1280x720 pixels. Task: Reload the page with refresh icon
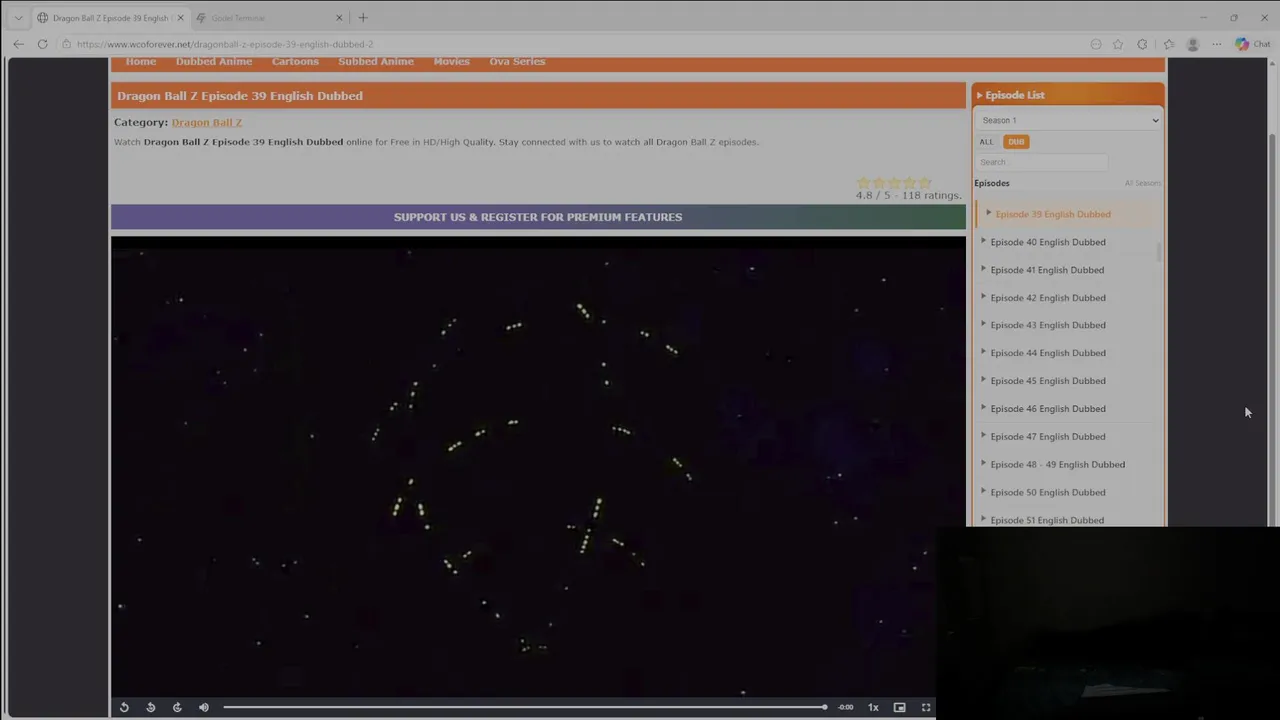[x=42, y=44]
